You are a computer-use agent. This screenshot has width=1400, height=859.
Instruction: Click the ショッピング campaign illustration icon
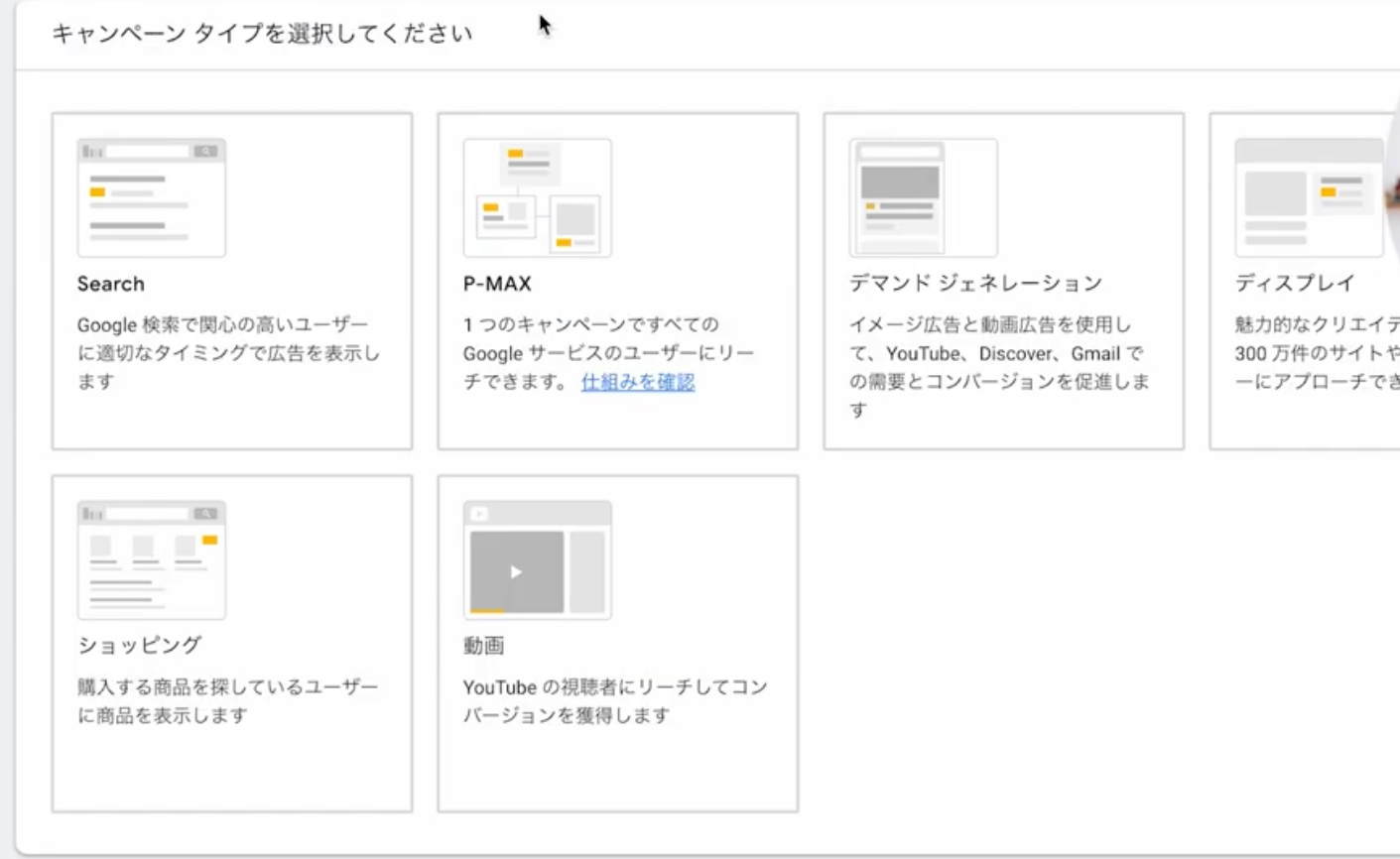tap(152, 559)
